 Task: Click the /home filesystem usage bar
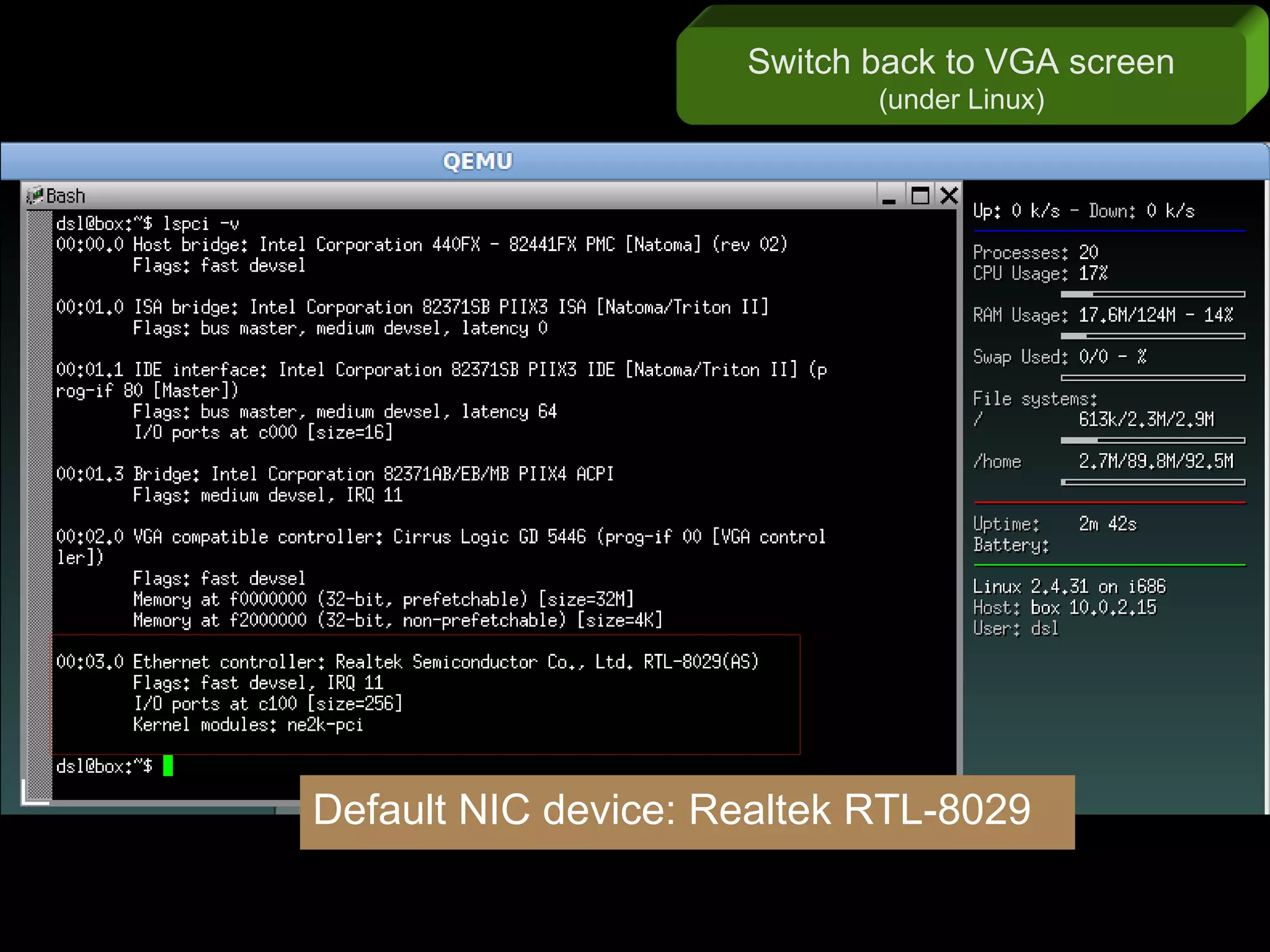1153,482
